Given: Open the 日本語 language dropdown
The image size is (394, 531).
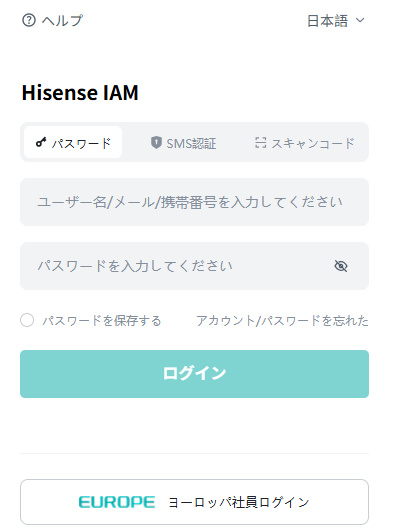Looking at the screenshot, I should coord(336,21).
